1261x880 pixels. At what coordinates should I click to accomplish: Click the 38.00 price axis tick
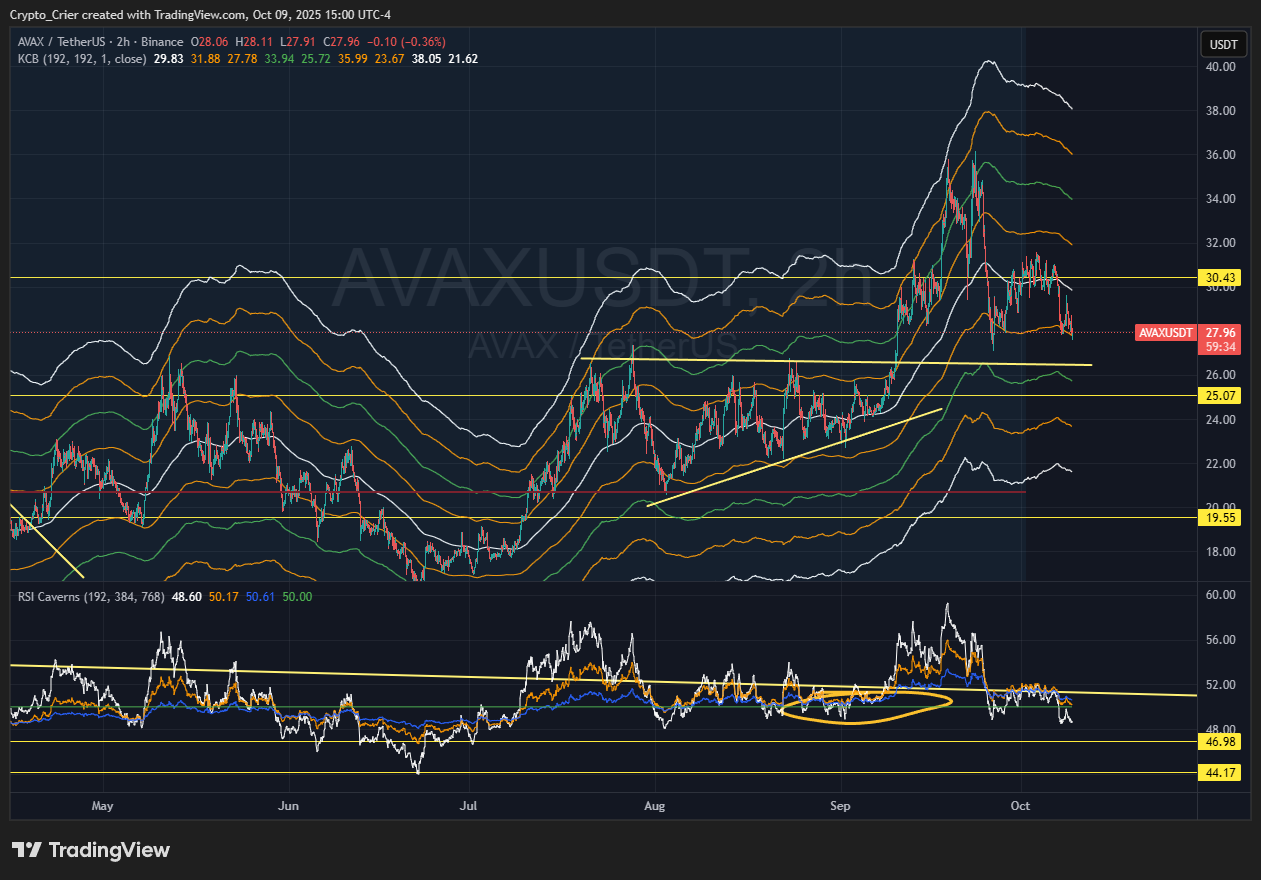click(x=1221, y=111)
